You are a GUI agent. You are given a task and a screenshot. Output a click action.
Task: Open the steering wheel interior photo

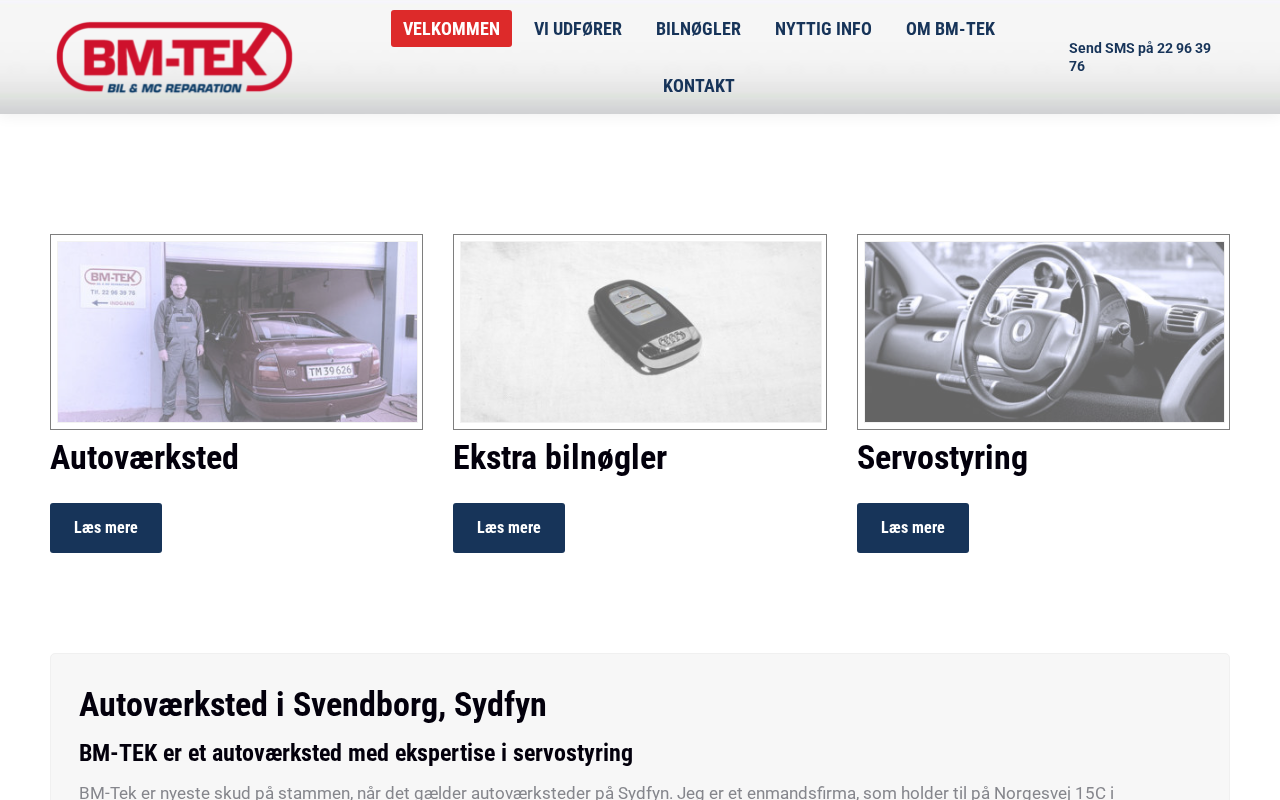pyautogui.click(x=1043, y=332)
